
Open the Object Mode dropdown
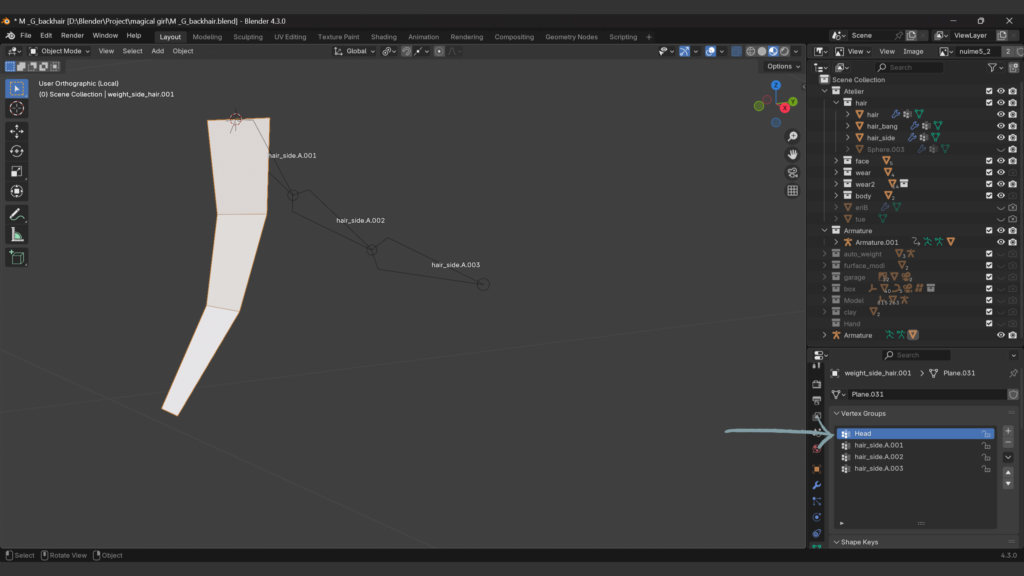pyautogui.click(x=60, y=51)
